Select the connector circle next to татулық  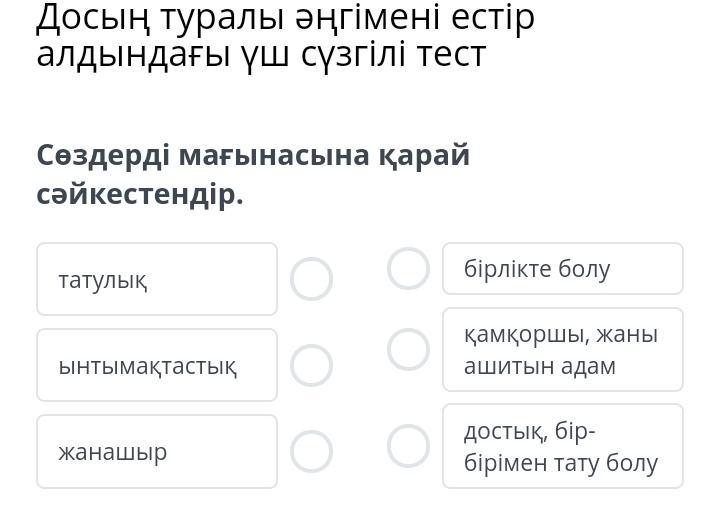311,280
